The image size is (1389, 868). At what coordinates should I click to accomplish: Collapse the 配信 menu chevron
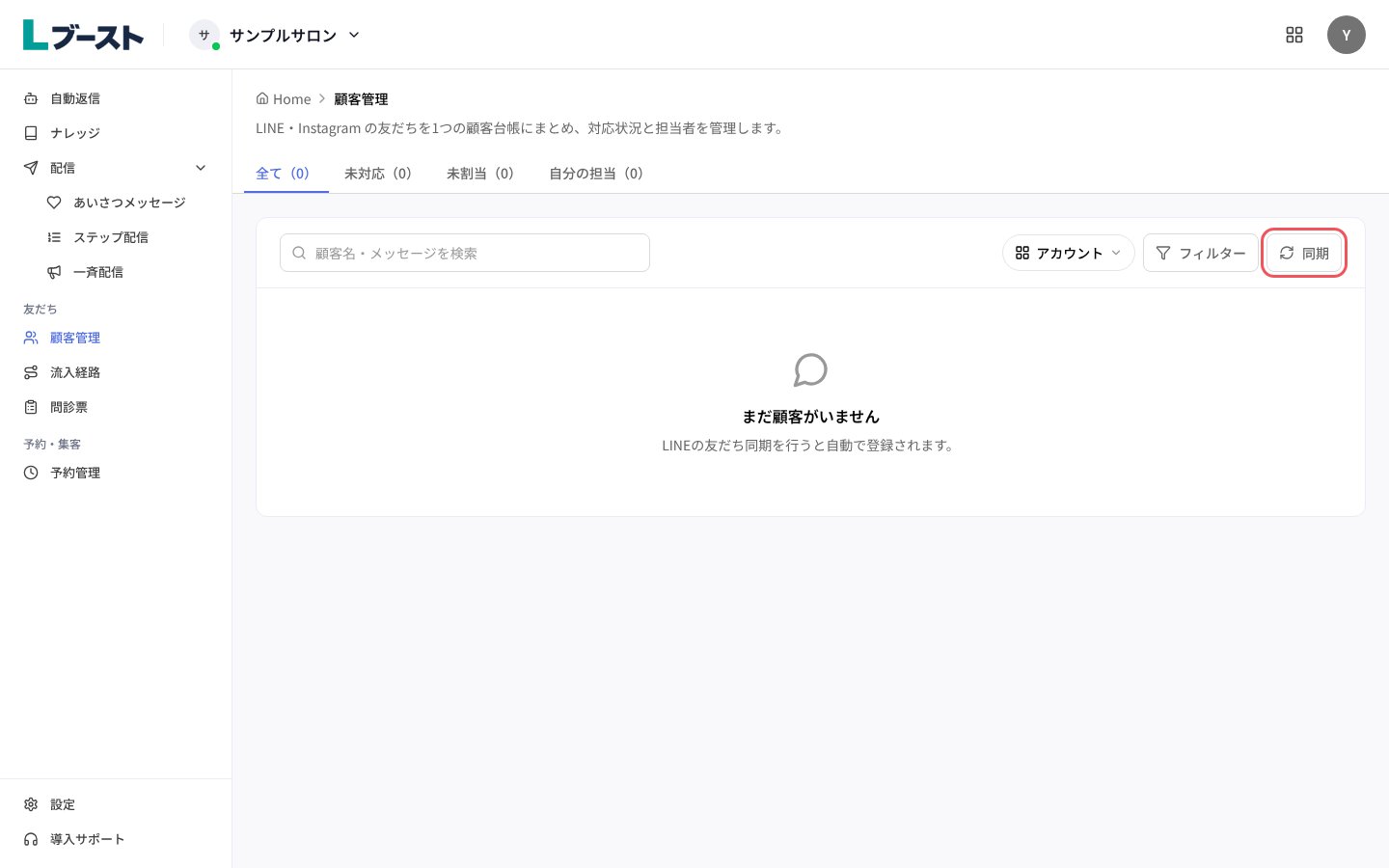tap(201, 168)
